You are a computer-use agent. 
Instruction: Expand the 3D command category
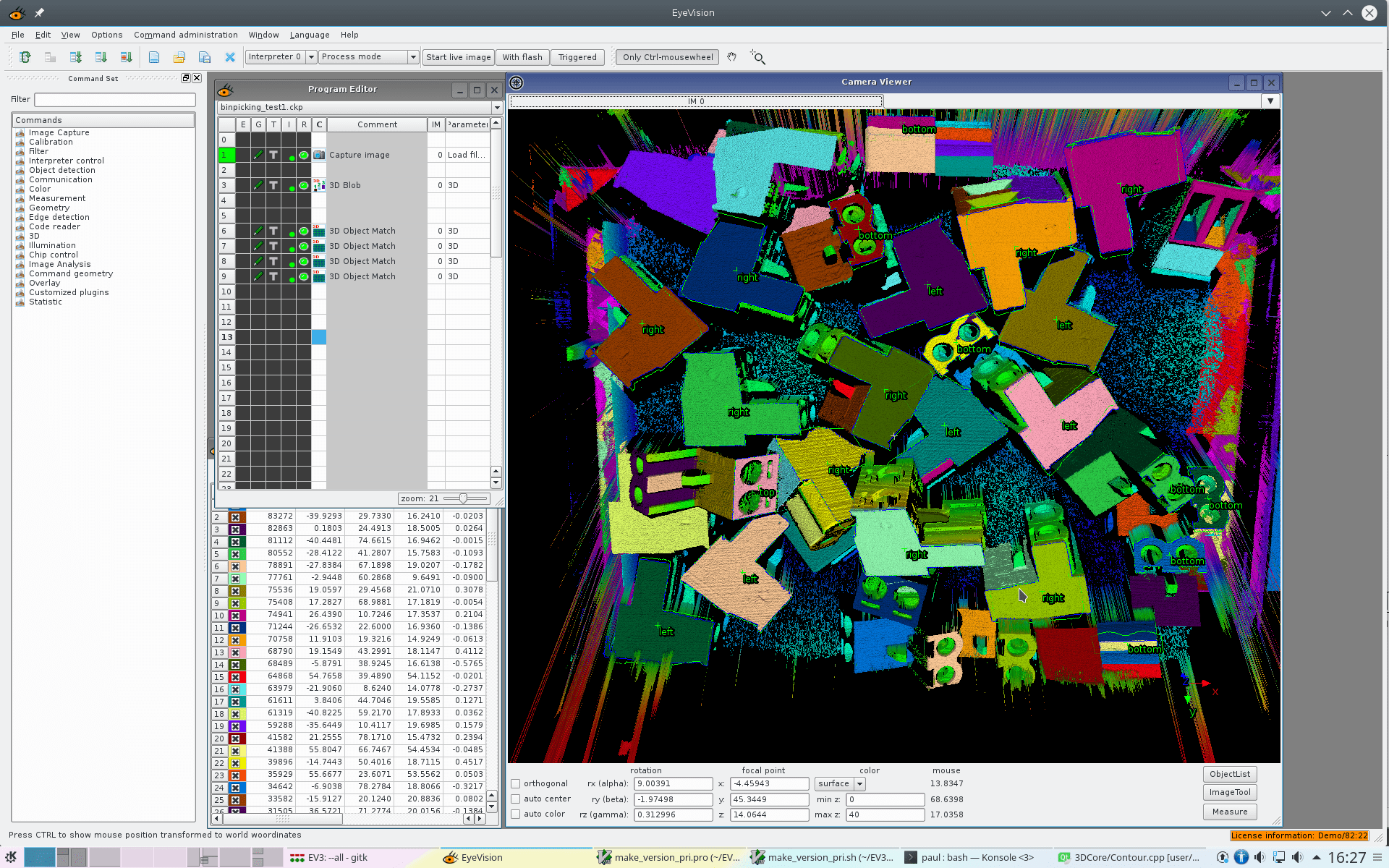point(34,236)
